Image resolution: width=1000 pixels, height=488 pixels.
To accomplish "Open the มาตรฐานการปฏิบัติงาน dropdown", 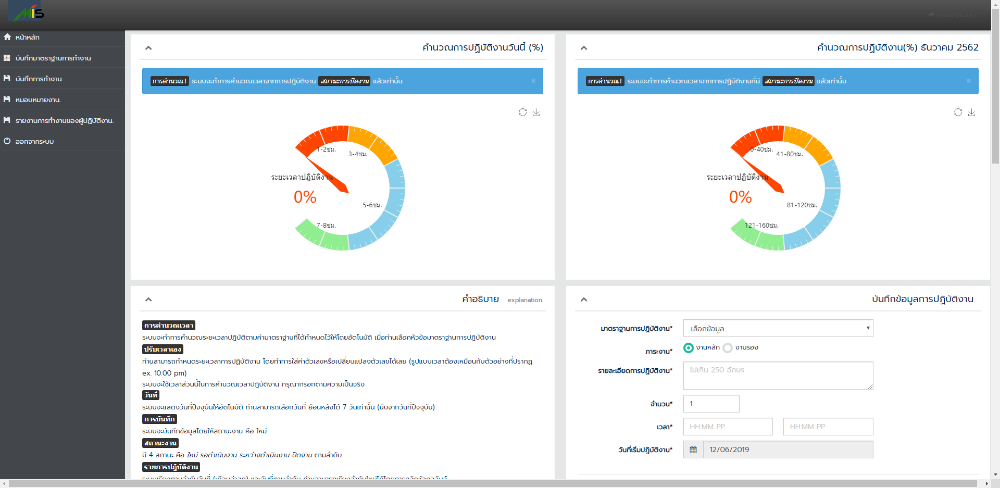I will (x=778, y=328).
